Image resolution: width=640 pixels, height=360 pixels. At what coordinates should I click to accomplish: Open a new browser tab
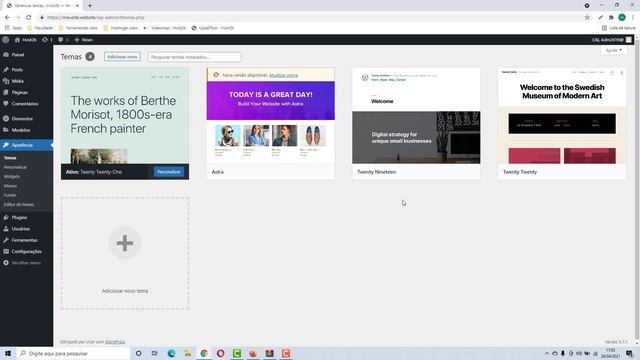(90, 6)
